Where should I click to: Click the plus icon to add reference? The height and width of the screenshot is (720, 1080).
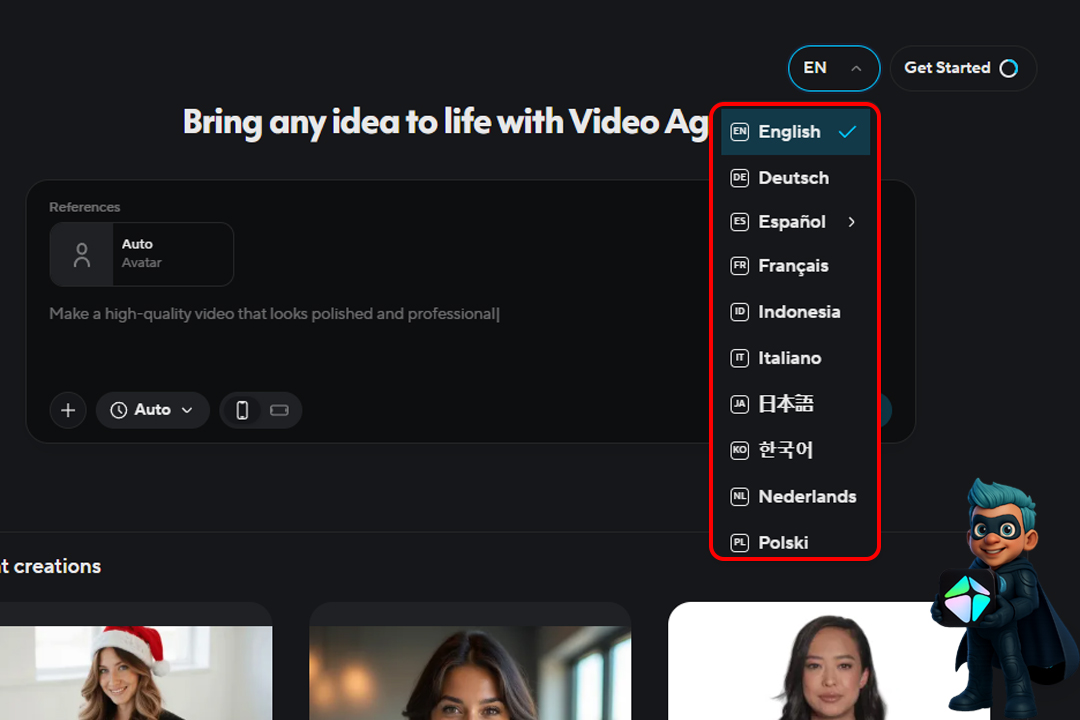(x=68, y=410)
